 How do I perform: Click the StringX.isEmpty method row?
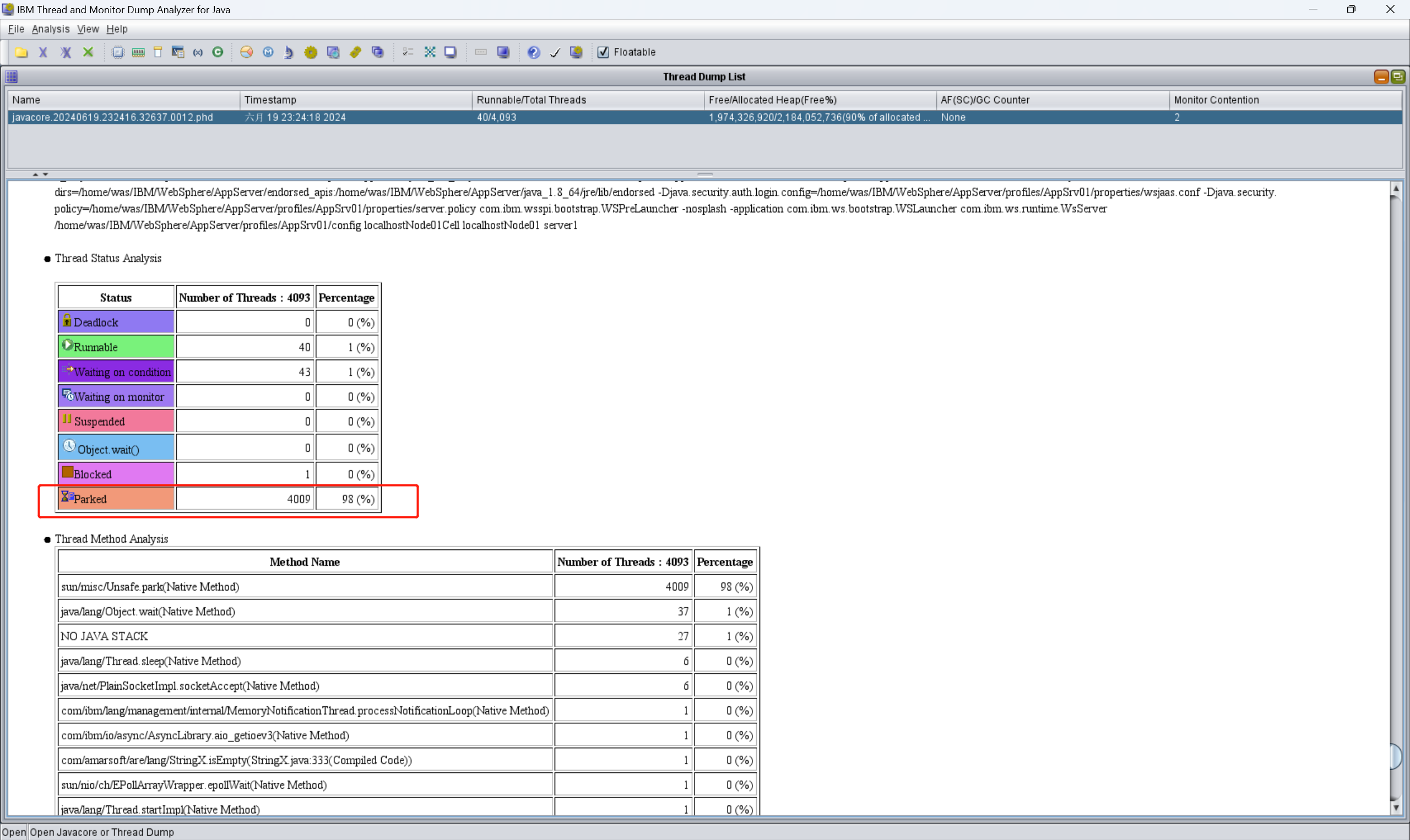407,760
